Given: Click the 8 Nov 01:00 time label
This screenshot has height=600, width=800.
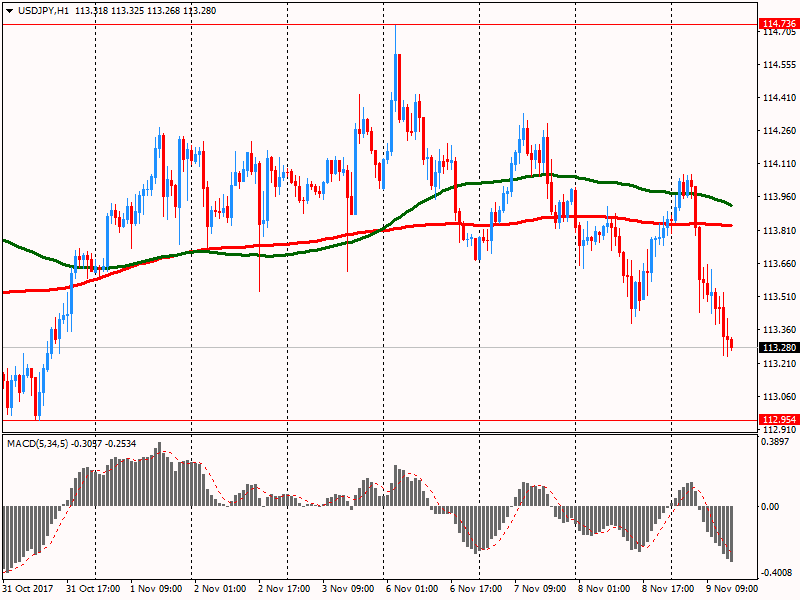Looking at the screenshot, I should 604,589.
